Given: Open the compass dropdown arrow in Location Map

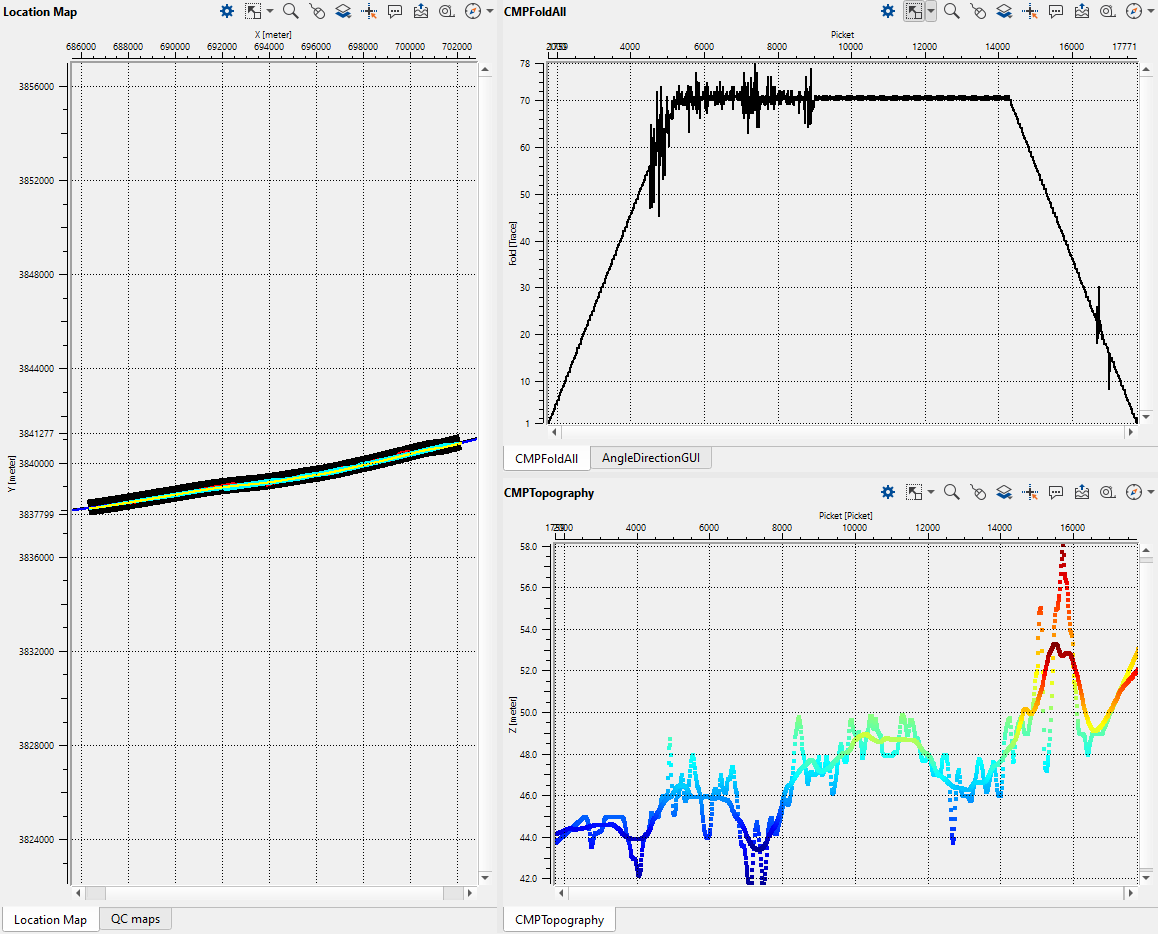Looking at the screenshot, I should (x=489, y=12).
